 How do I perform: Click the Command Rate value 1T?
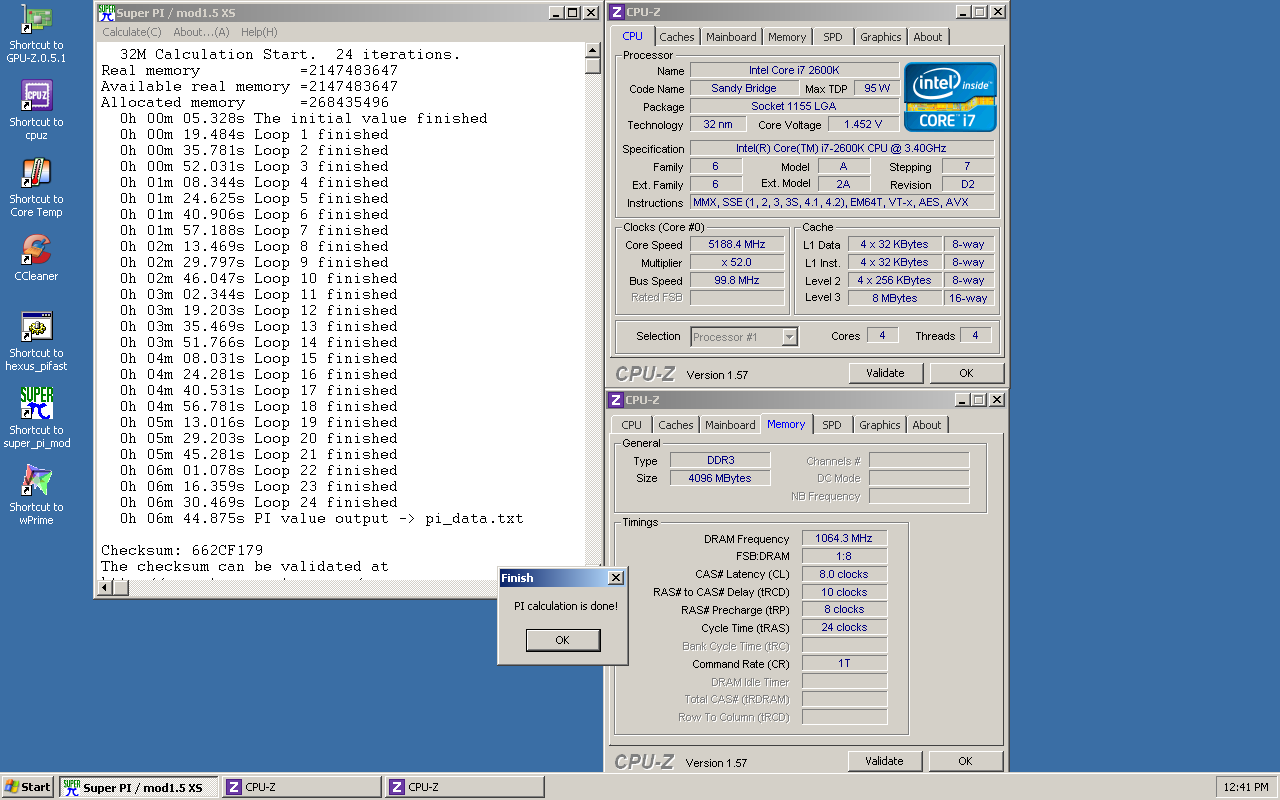pos(844,664)
